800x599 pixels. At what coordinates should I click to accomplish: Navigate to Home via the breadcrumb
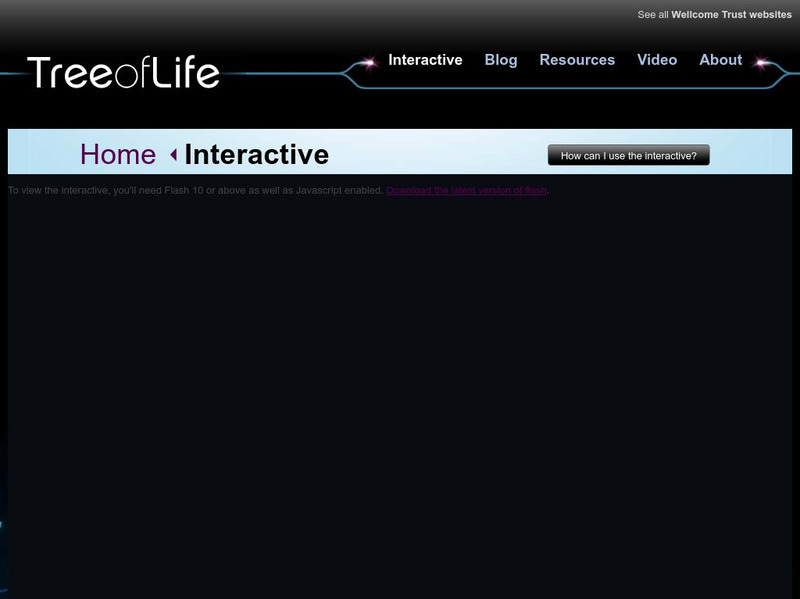(119, 155)
